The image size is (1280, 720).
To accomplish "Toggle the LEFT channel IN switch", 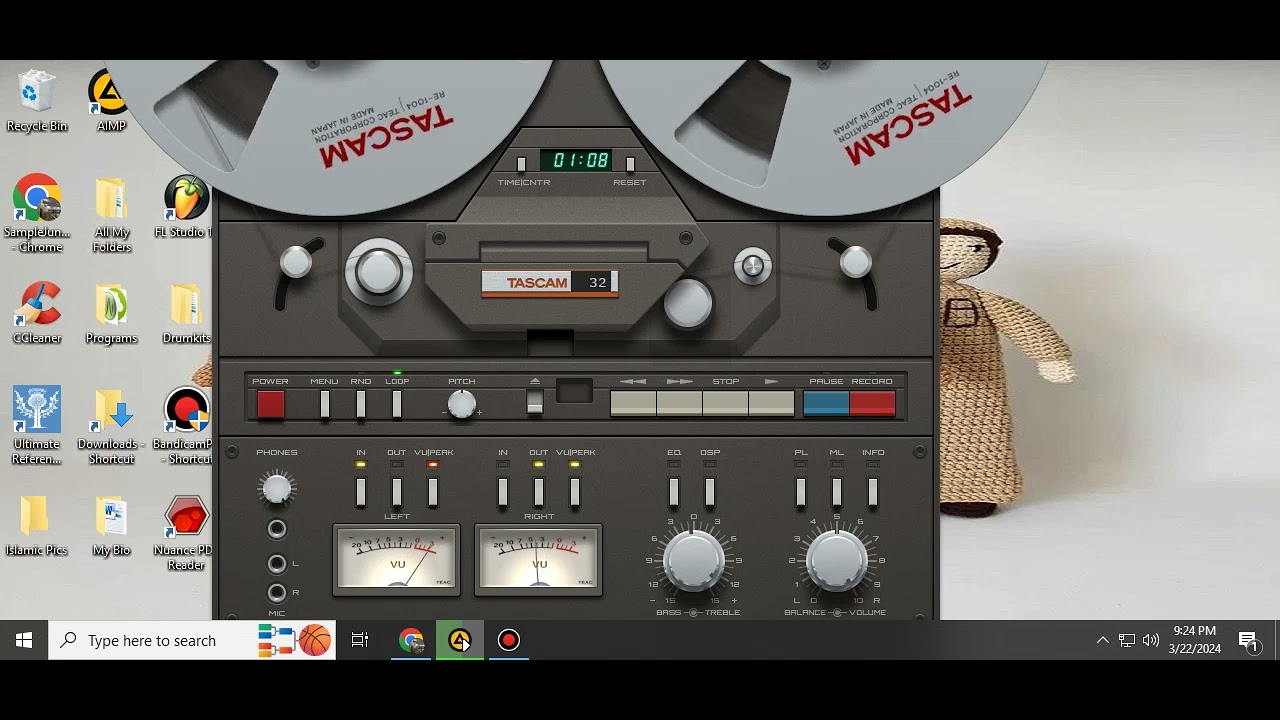I will (x=361, y=492).
